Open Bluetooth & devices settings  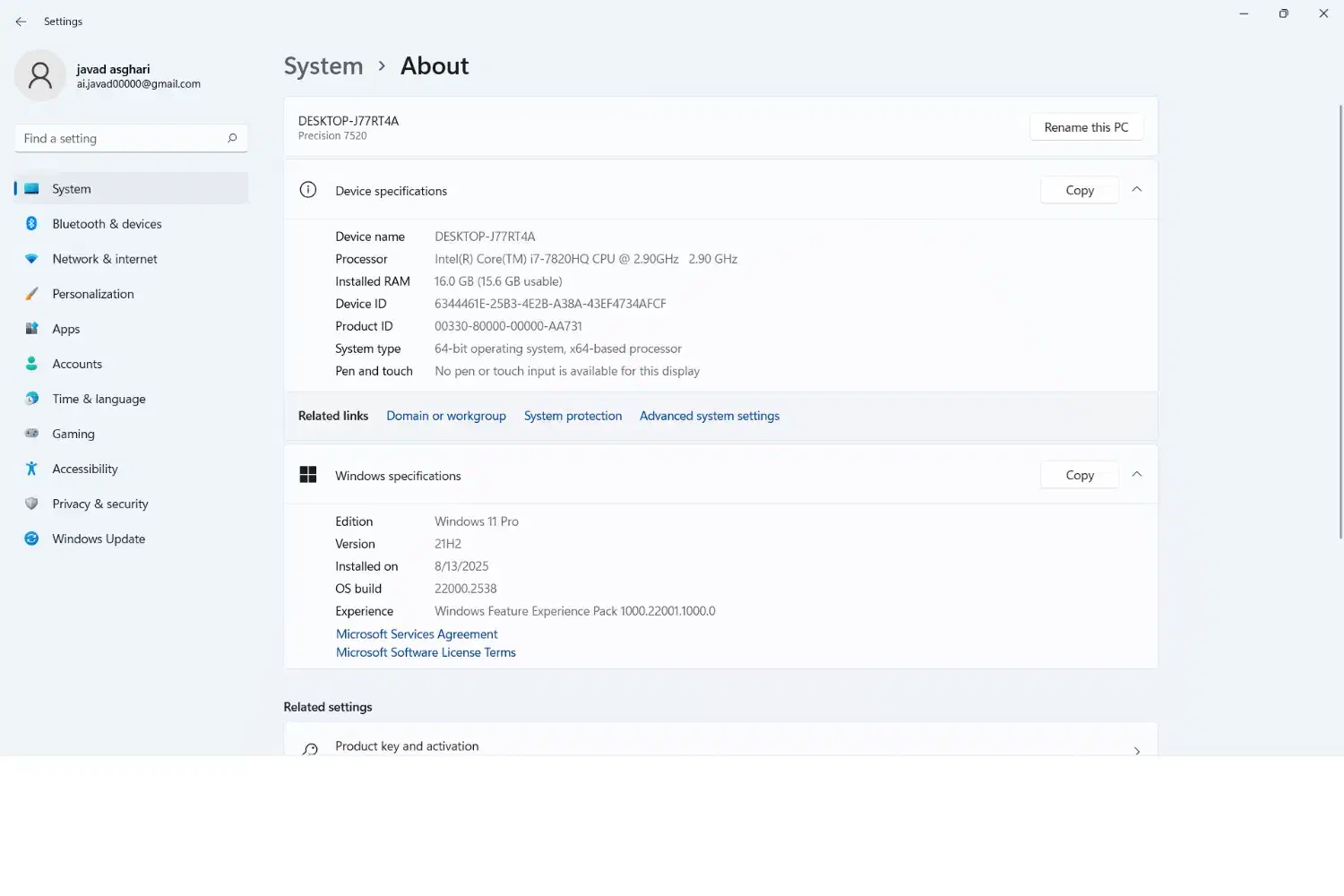pos(107,224)
